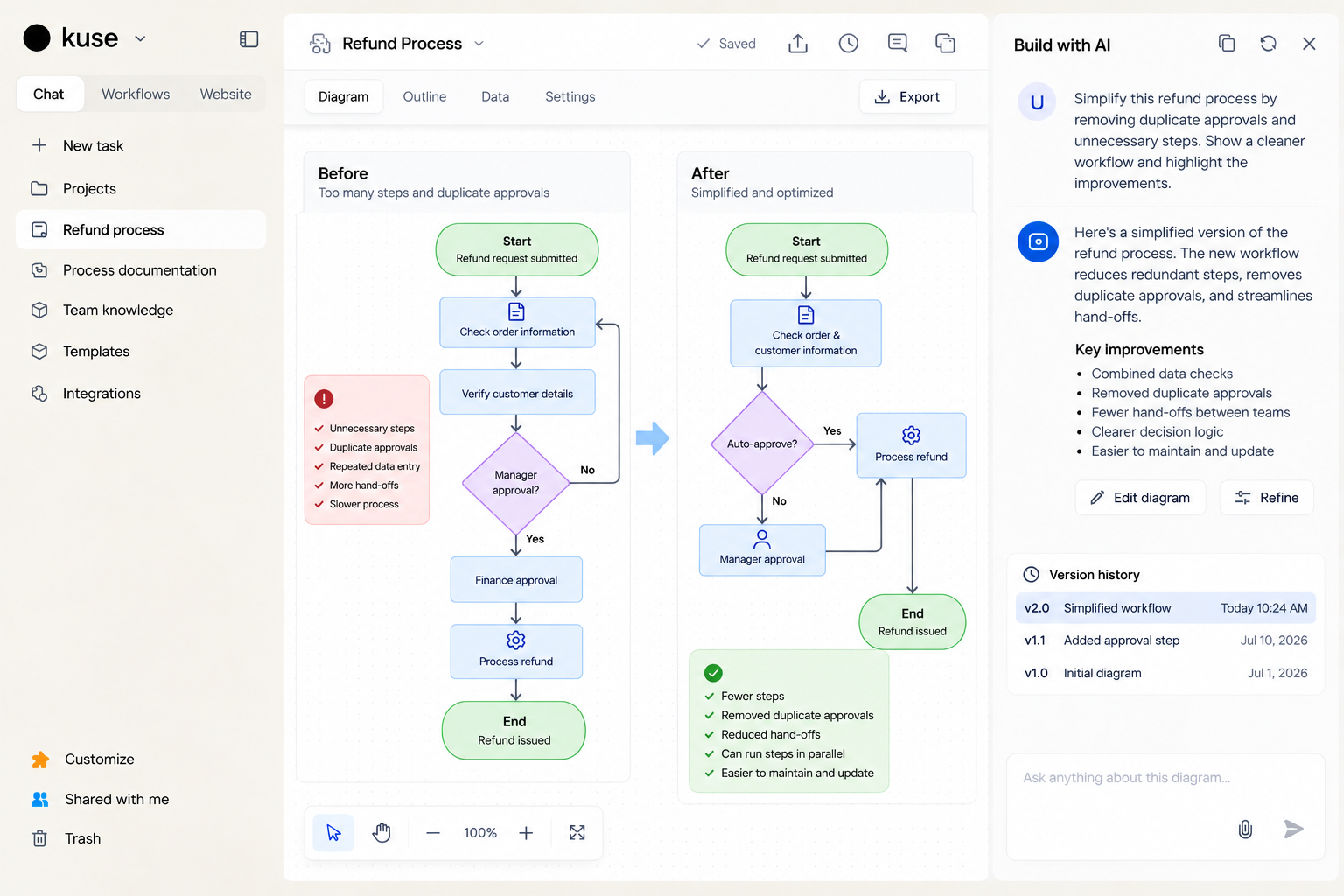Click the user U avatar

coord(1037,102)
